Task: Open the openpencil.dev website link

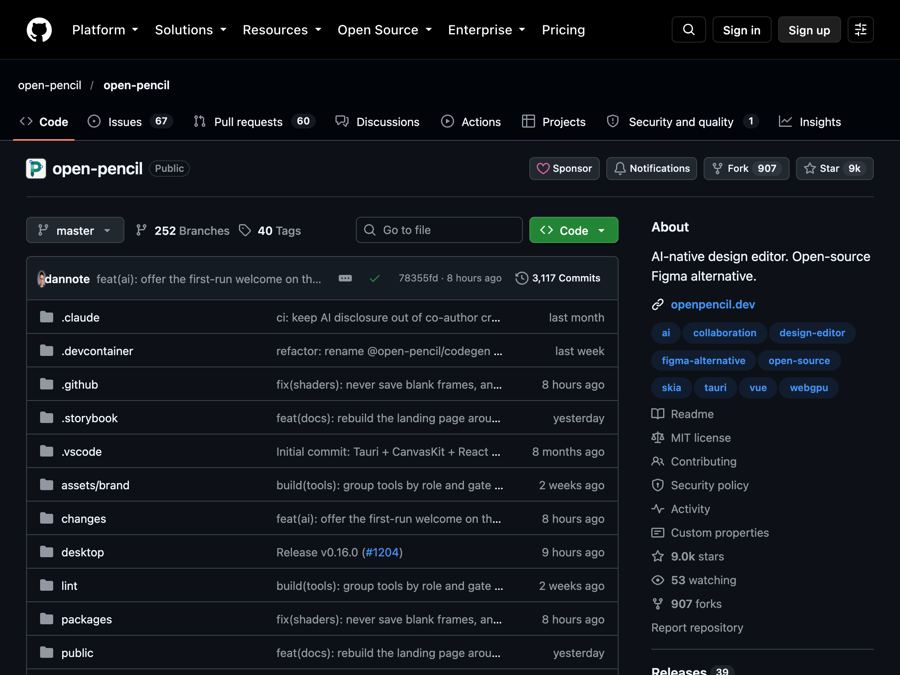Action: [x=713, y=305]
